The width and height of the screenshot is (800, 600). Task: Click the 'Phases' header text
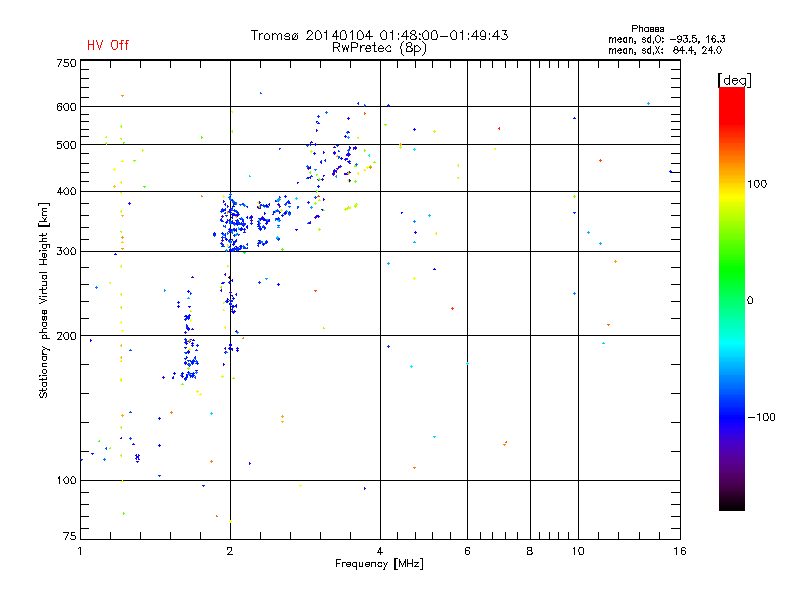click(x=647, y=29)
